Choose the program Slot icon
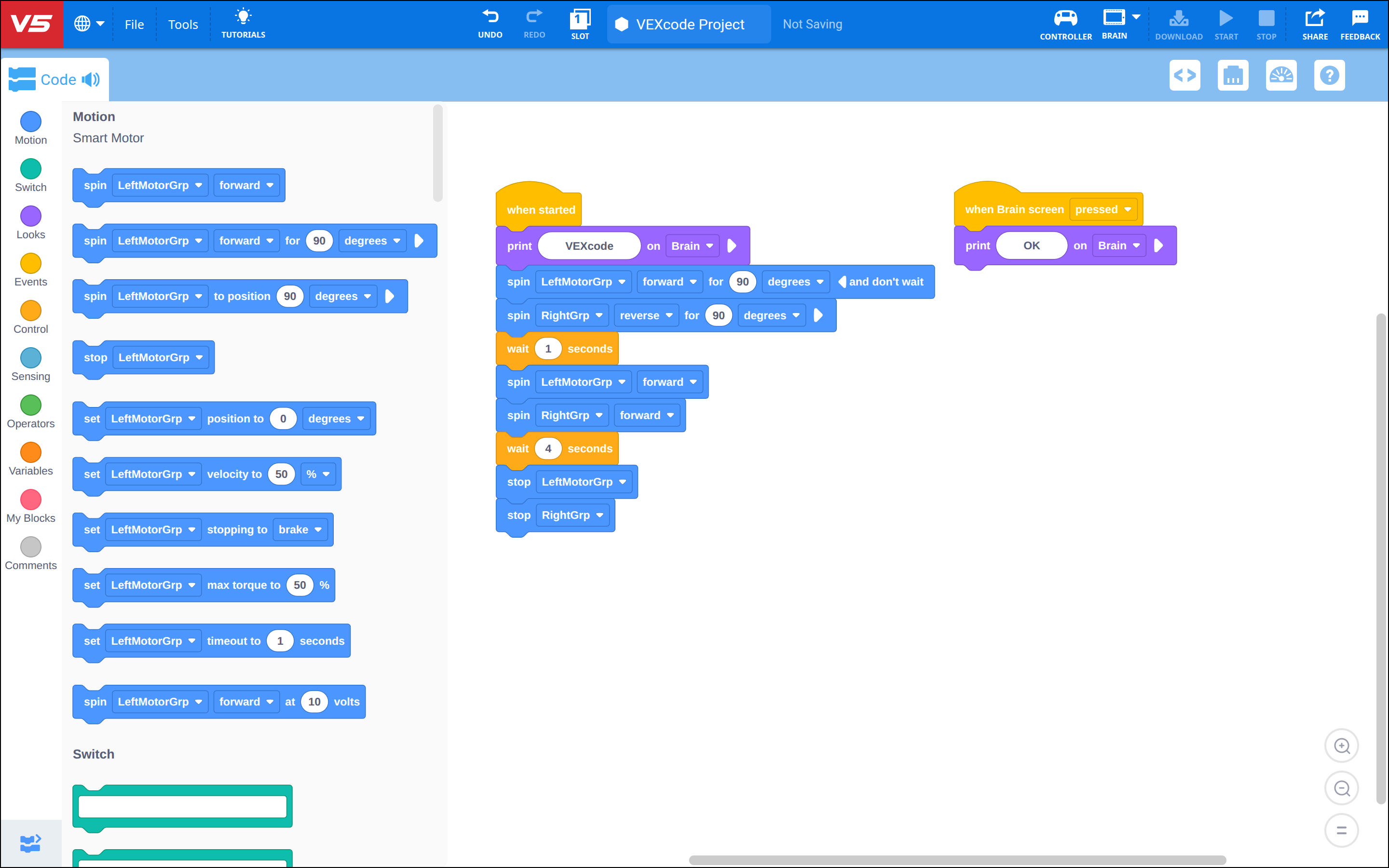The height and width of the screenshot is (868, 1389). tap(580, 24)
